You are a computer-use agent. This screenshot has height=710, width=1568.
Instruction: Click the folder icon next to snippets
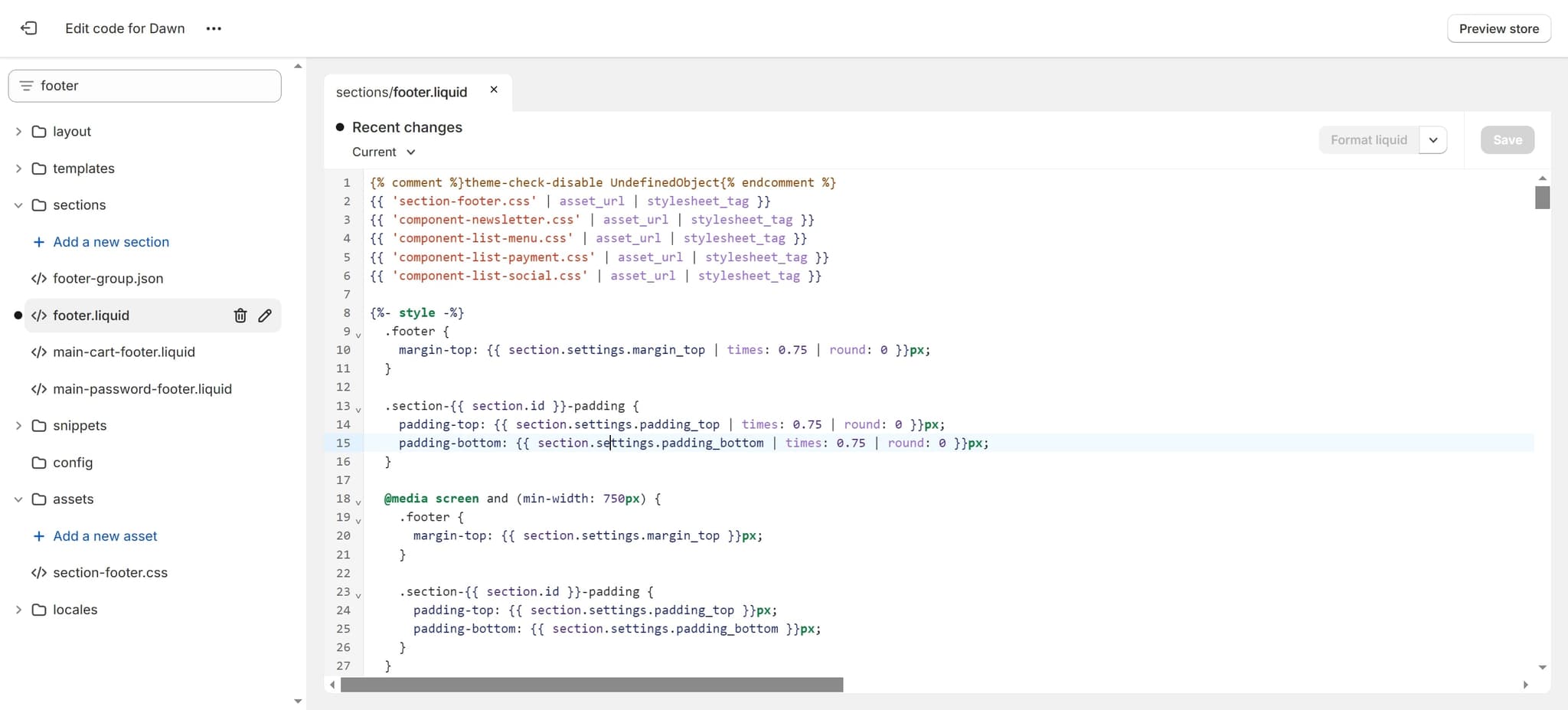point(39,425)
